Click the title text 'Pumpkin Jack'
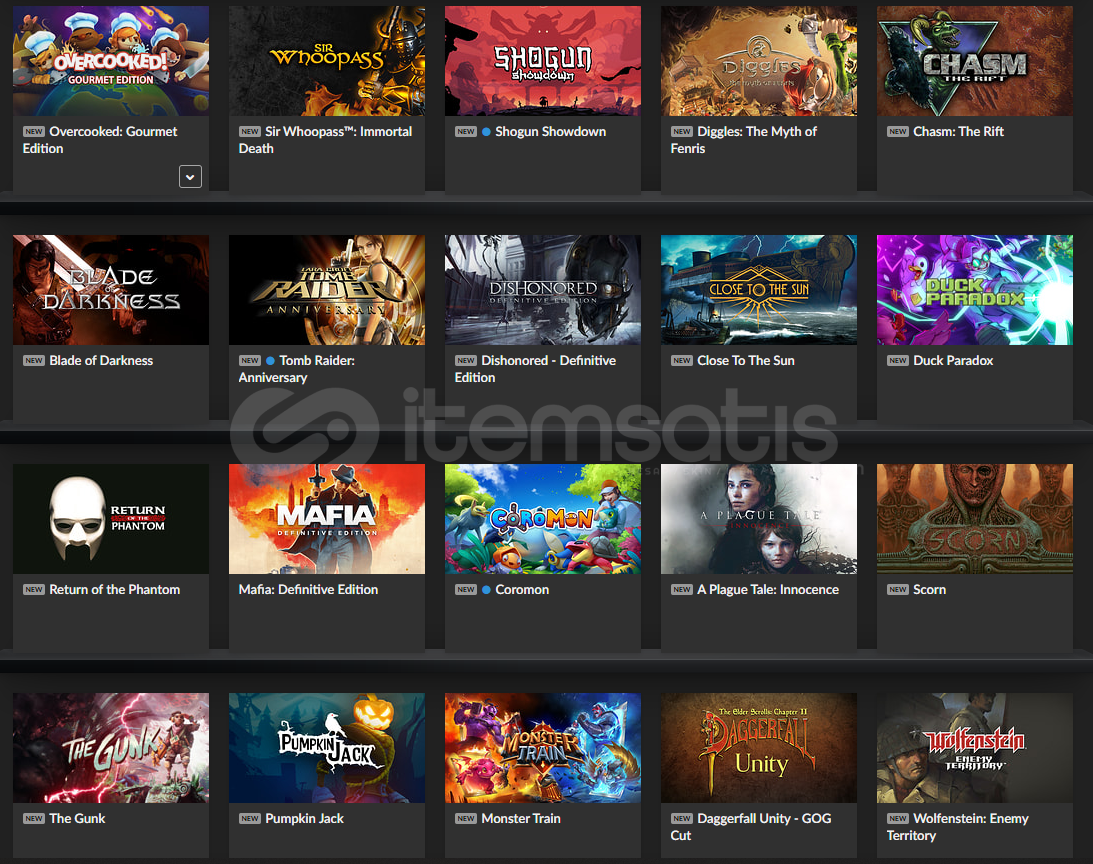Image resolution: width=1093 pixels, height=864 pixels. (x=305, y=819)
